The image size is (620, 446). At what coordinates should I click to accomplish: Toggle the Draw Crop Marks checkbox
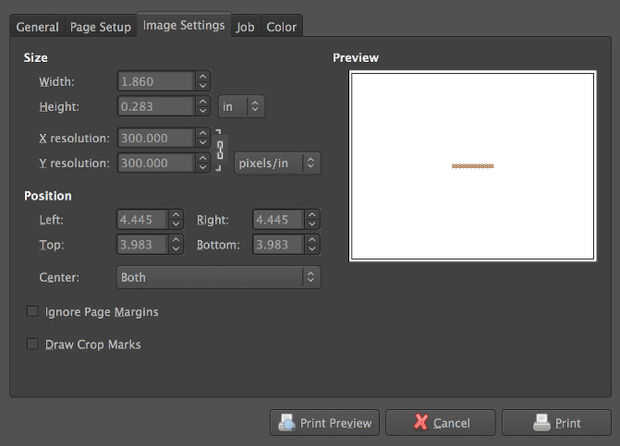[x=33, y=344]
